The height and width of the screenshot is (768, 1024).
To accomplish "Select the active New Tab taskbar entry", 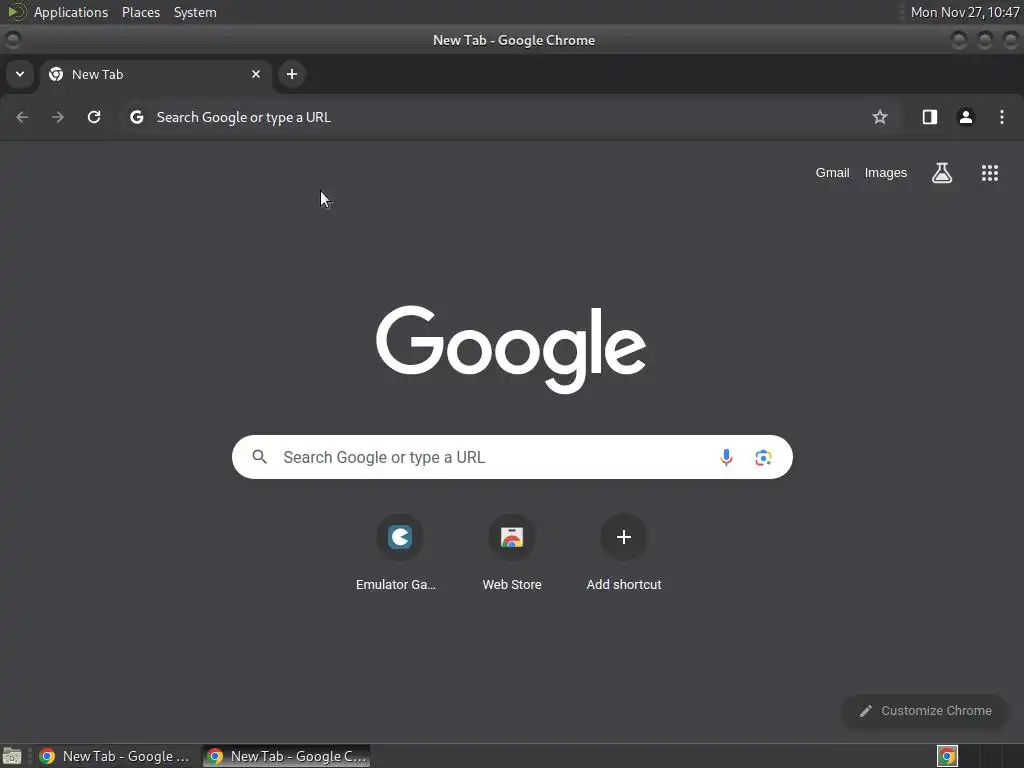I will pyautogui.click(x=286, y=756).
